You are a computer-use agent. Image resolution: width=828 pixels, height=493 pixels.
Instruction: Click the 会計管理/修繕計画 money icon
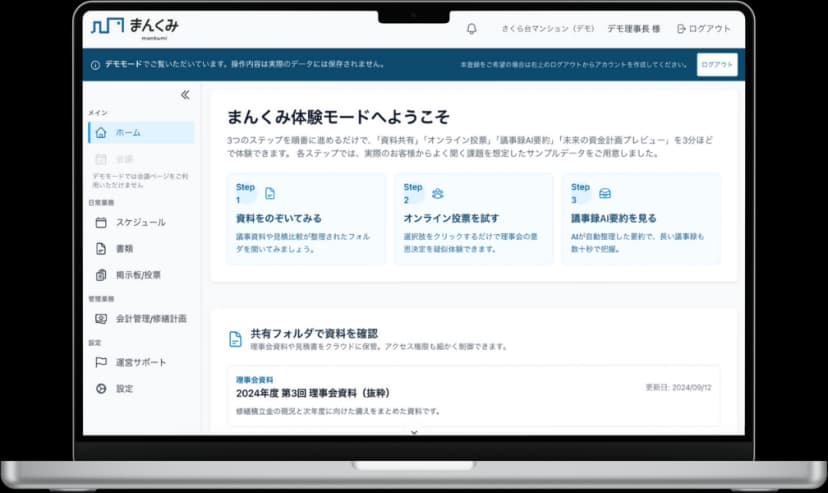click(101, 319)
